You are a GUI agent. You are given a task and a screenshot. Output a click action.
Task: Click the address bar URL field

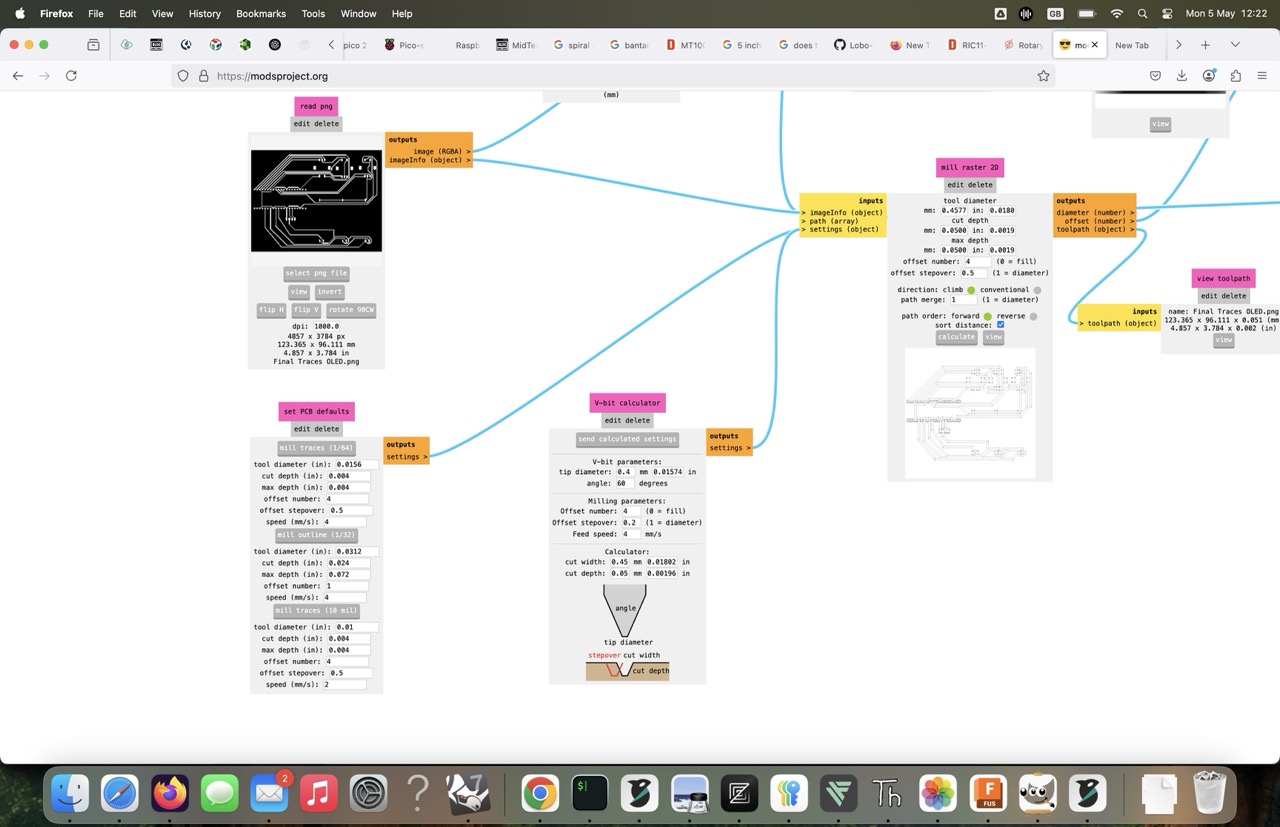coord(610,76)
